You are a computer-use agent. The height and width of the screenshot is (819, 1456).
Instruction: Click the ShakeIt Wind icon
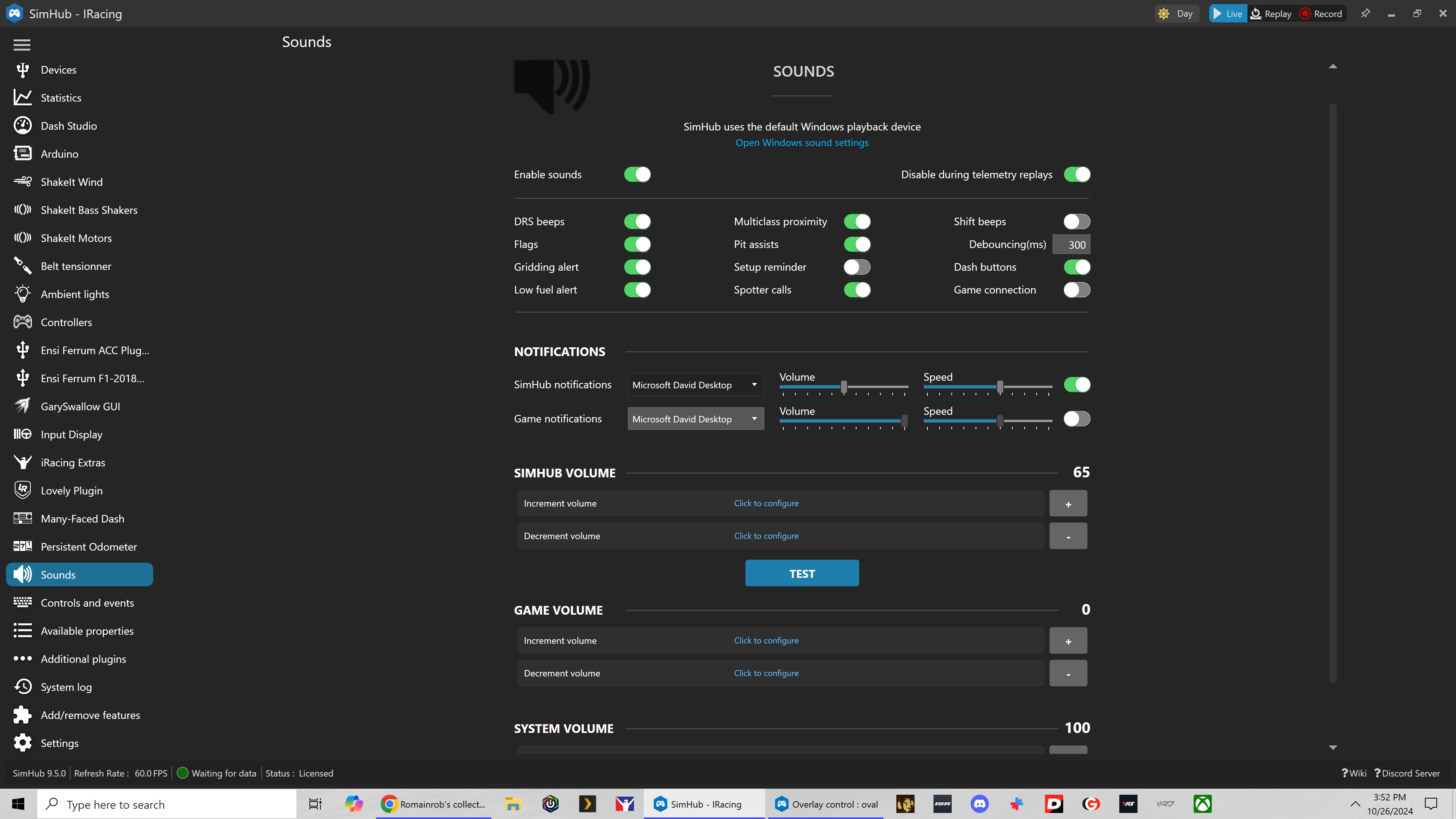23,182
